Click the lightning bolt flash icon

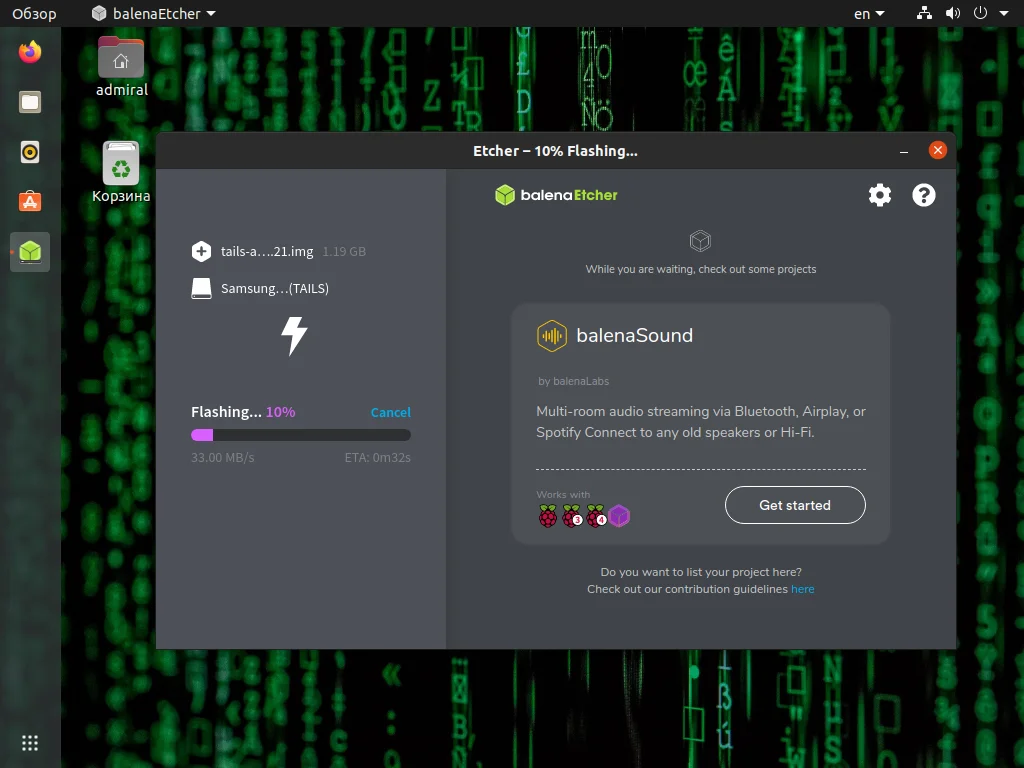294,336
